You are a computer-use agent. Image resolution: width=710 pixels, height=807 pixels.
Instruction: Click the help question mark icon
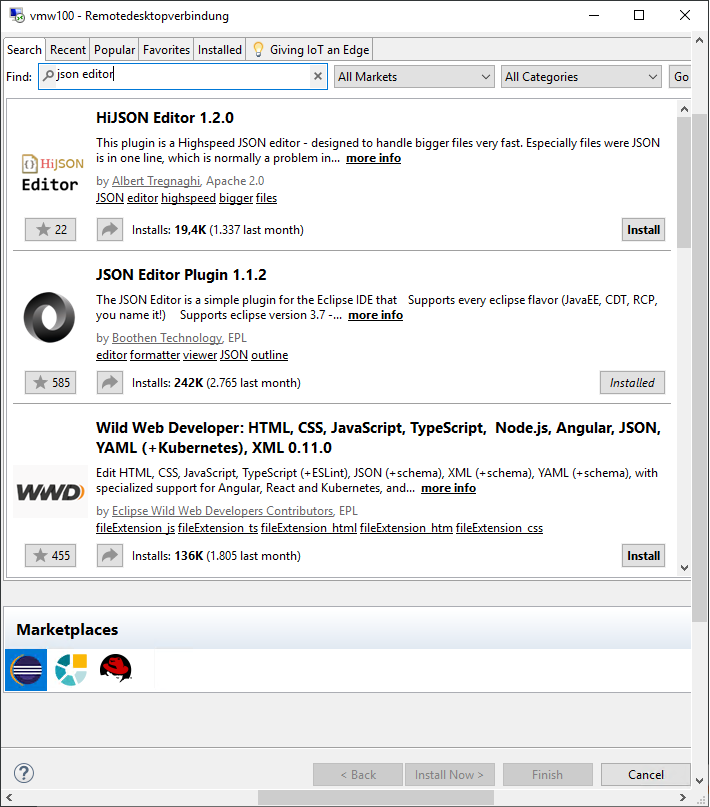click(24, 773)
